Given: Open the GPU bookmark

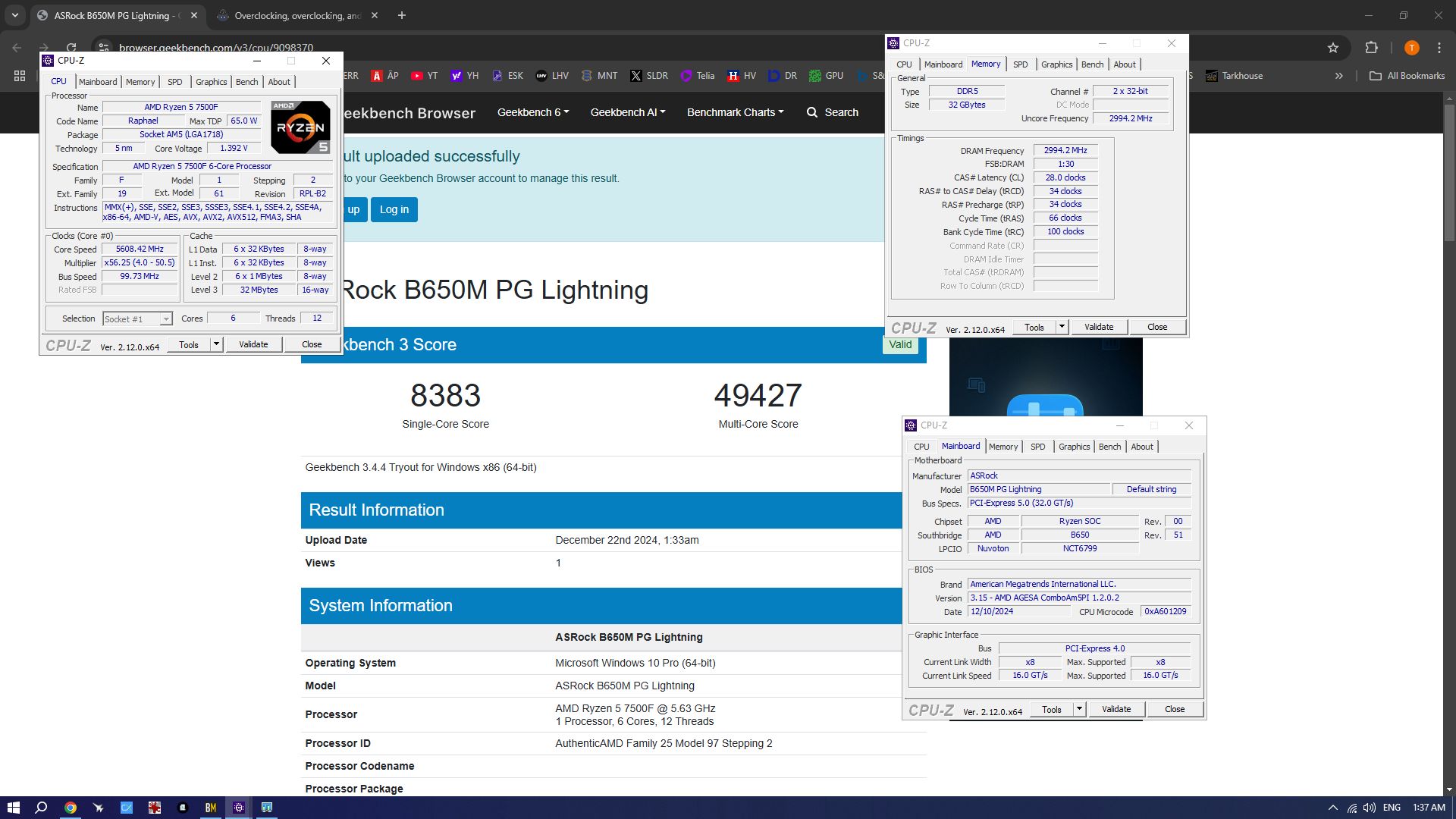Looking at the screenshot, I should [x=826, y=76].
